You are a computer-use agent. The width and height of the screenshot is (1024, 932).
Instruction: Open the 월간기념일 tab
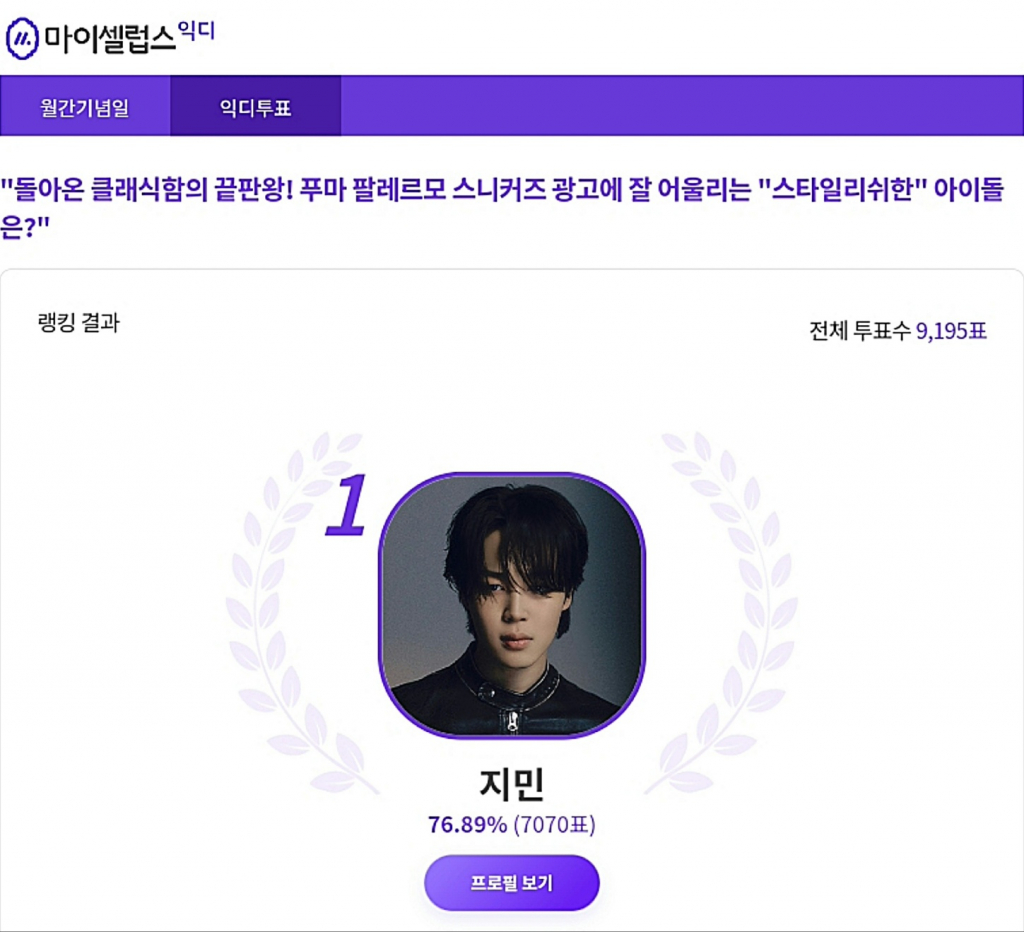tap(85, 107)
